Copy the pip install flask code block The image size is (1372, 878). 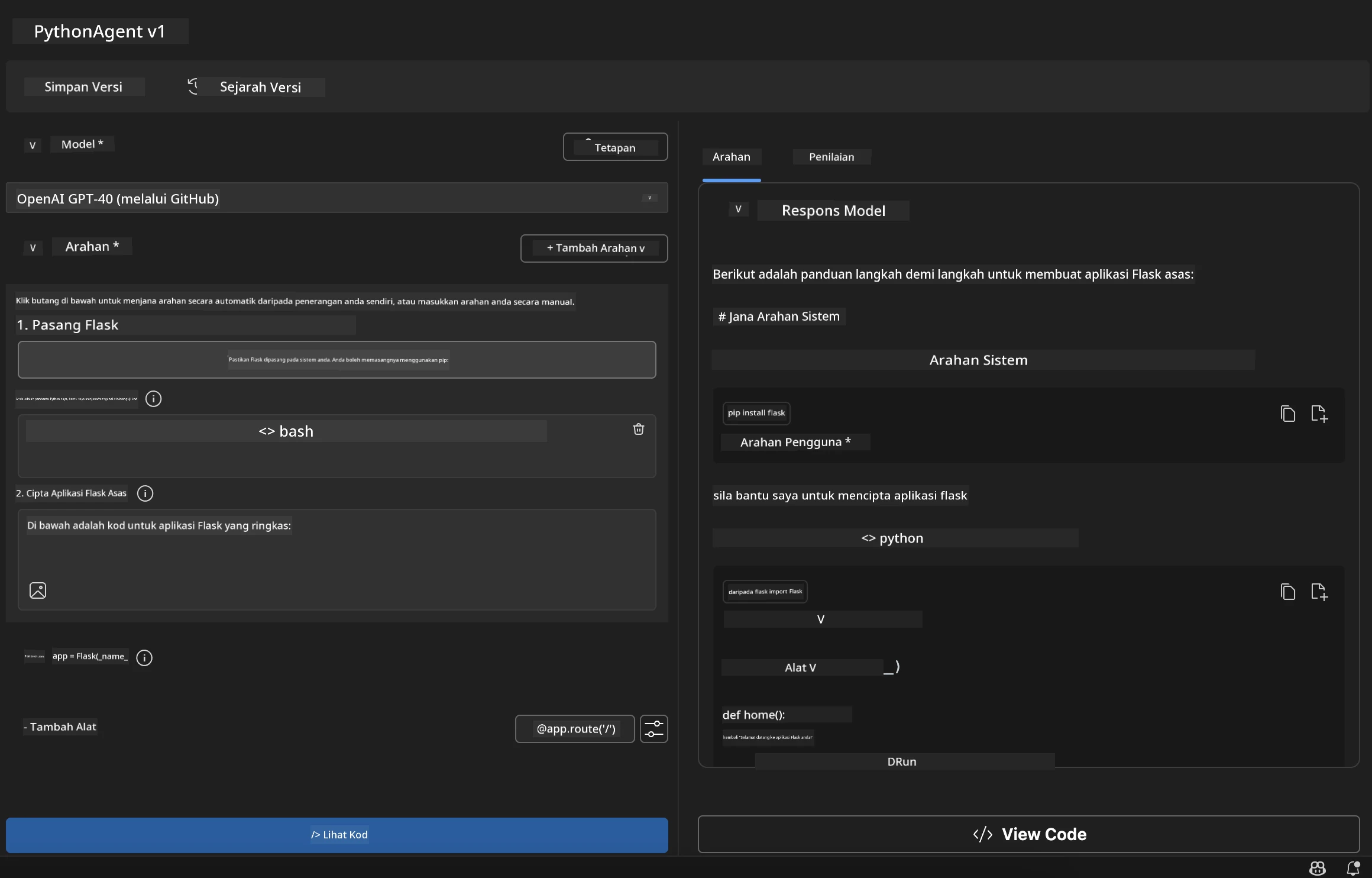1287,414
